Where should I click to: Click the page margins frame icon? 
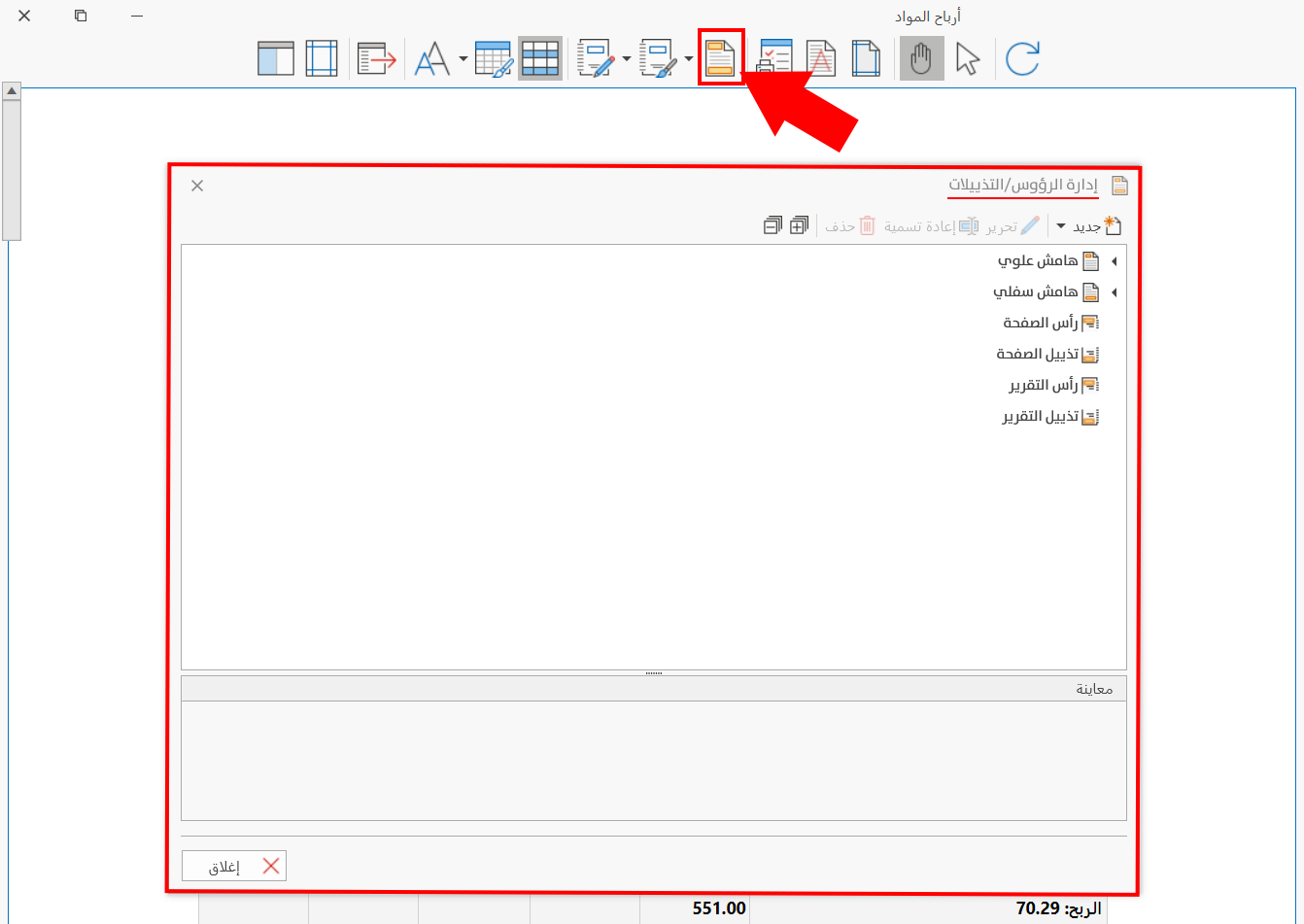pyautogui.click(x=322, y=58)
